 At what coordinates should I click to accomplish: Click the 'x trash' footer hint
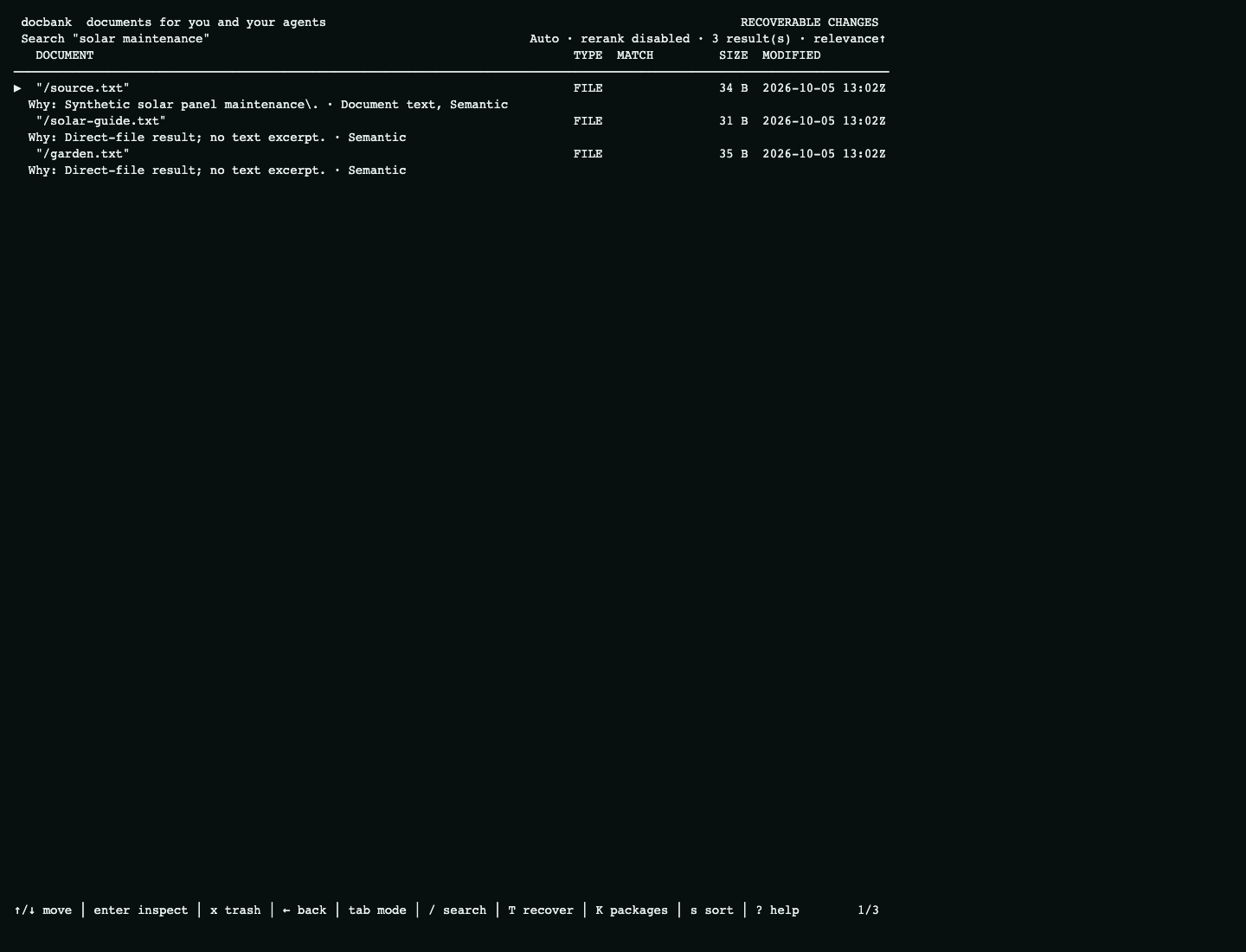pos(235,910)
